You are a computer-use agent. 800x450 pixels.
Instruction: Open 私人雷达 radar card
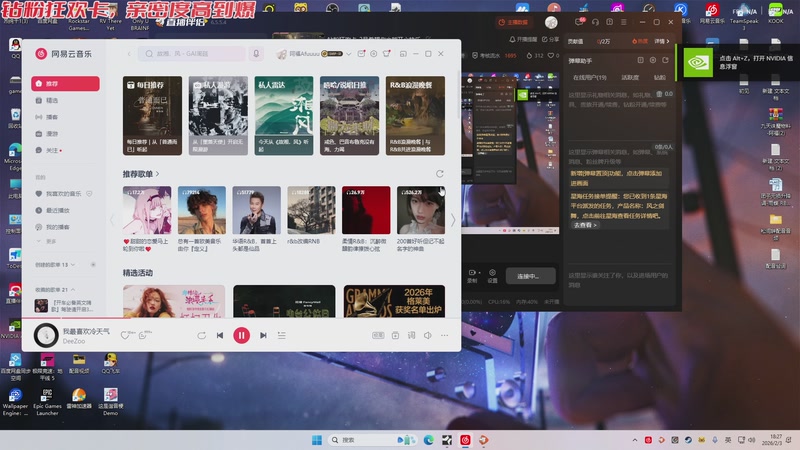(x=284, y=115)
